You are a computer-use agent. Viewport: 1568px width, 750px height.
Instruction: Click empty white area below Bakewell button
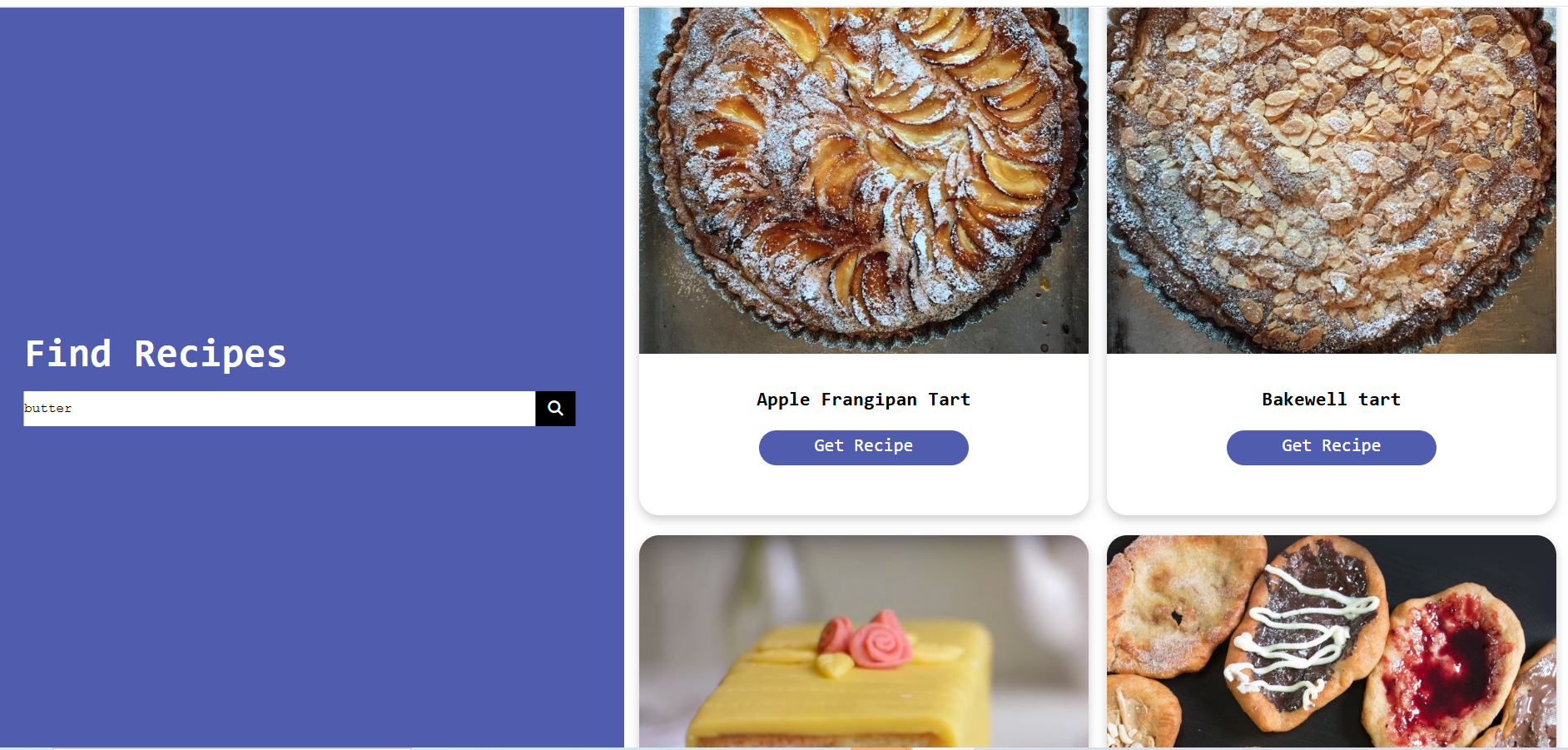pyautogui.click(x=1331, y=491)
